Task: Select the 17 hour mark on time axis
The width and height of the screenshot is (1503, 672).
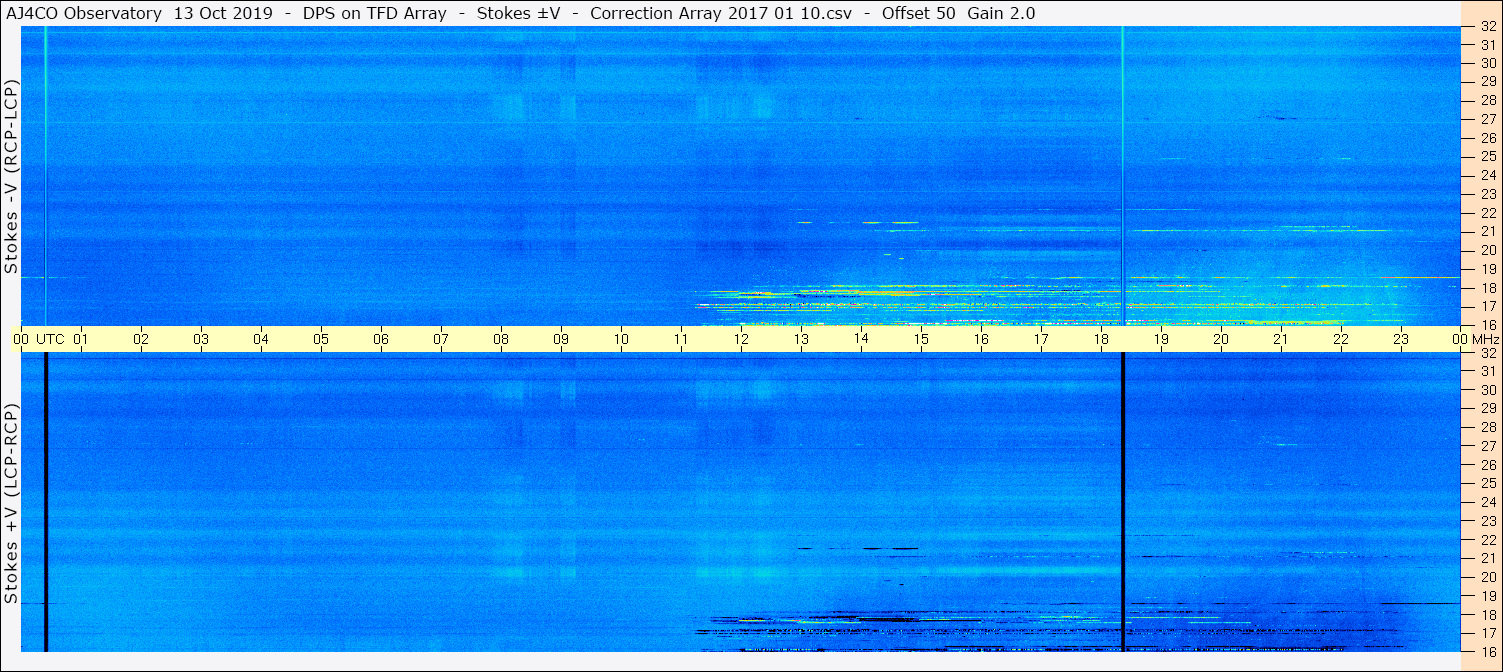Action: tap(1041, 339)
